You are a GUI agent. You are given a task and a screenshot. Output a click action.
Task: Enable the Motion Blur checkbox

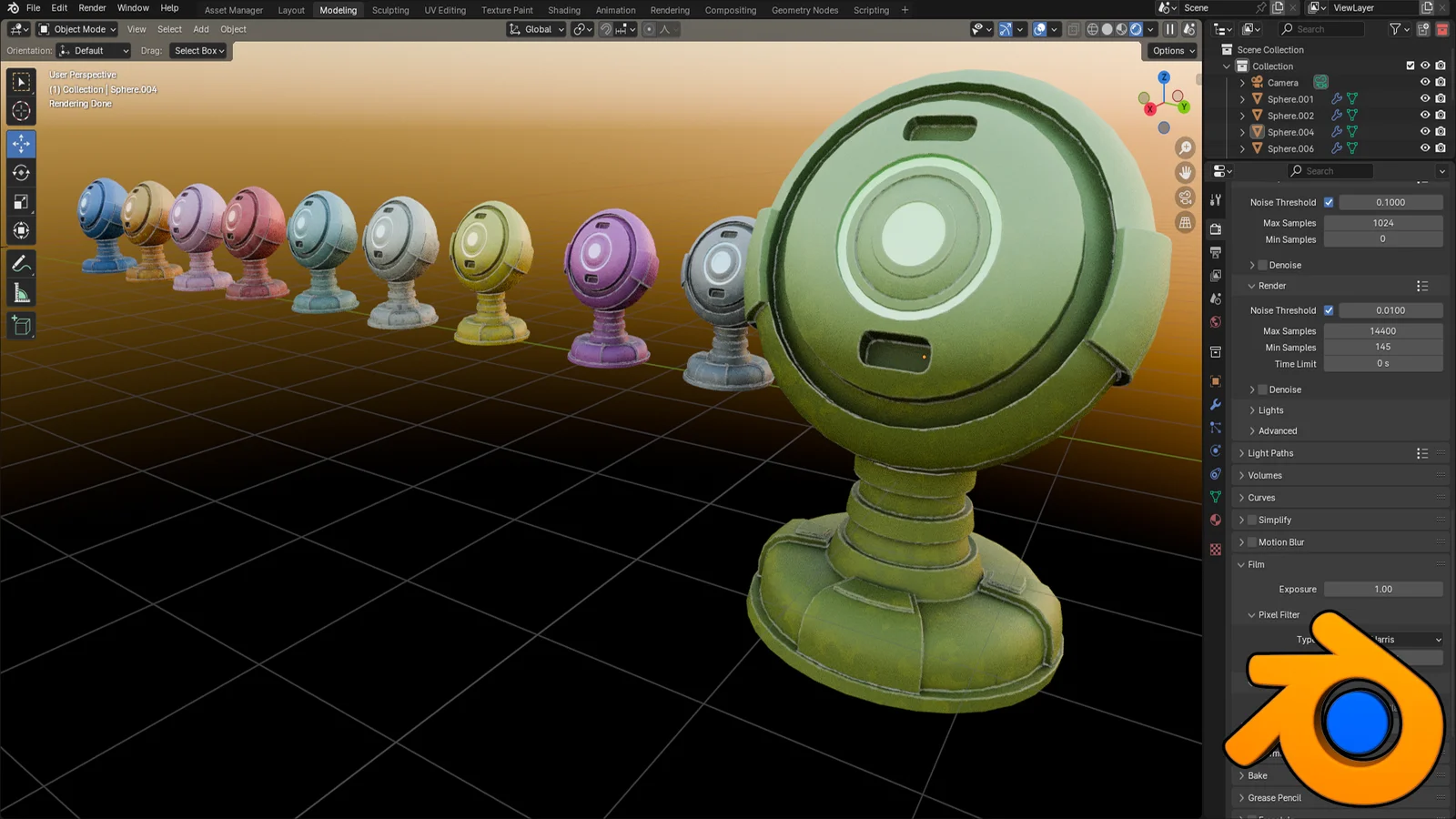click(x=1251, y=542)
